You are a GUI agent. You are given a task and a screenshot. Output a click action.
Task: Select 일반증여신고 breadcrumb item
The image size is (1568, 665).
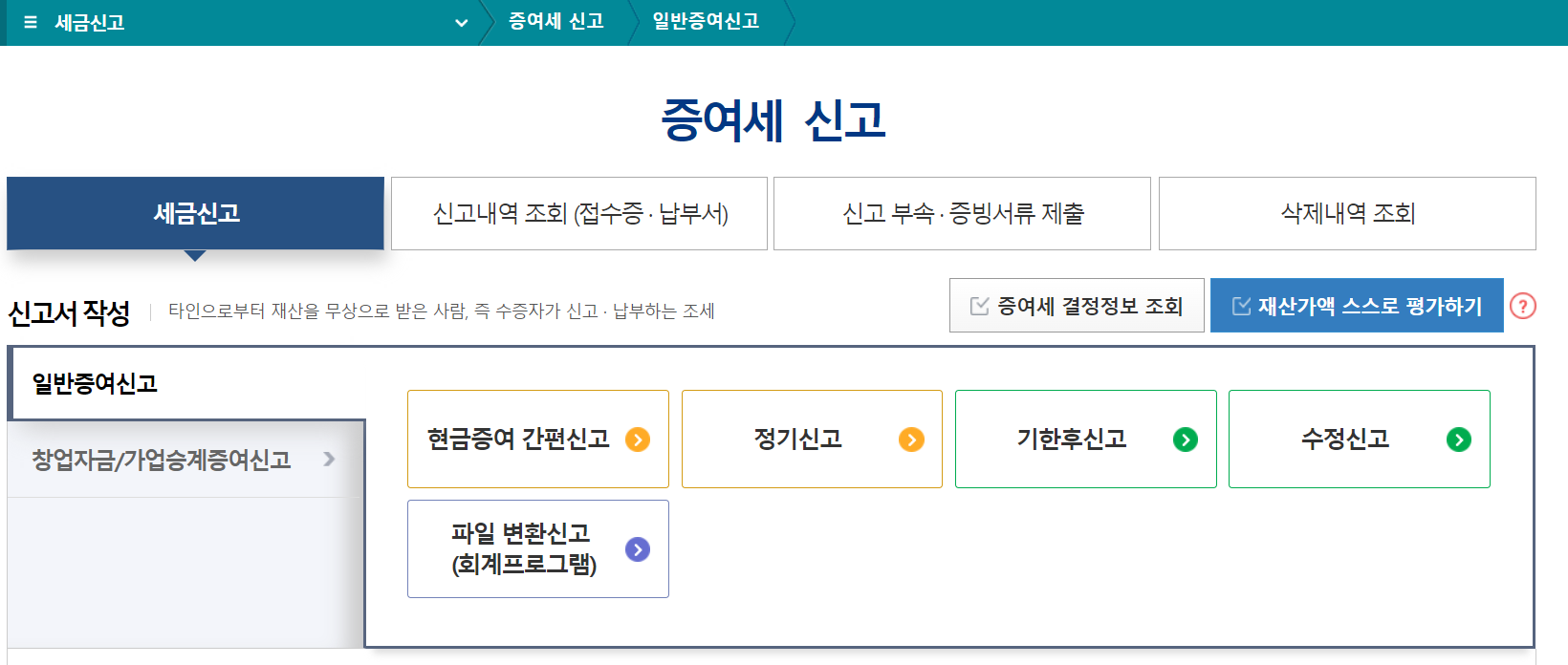[x=706, y=21]
